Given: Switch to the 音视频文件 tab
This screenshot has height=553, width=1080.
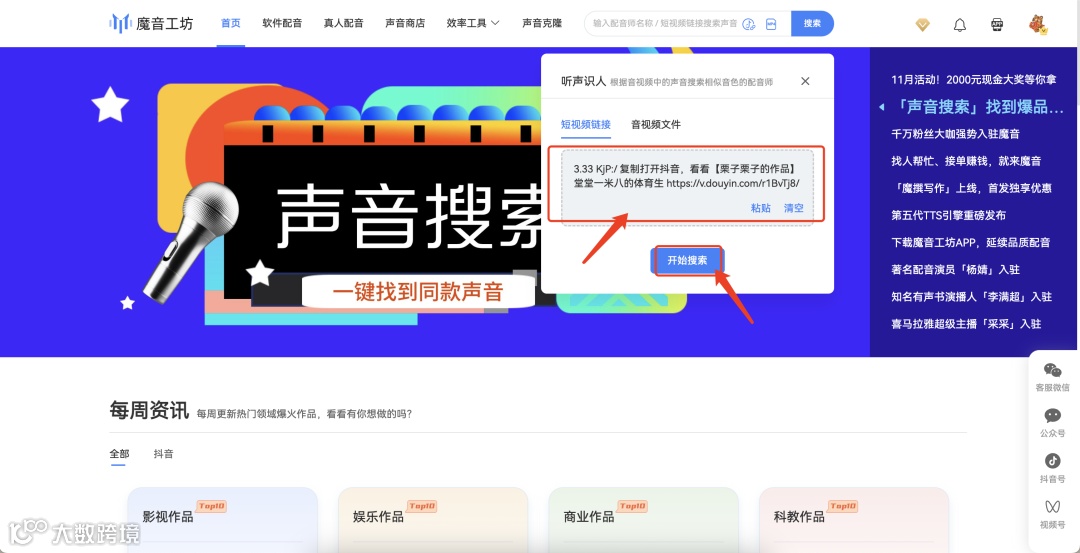Looking at the screenshot, I should click(x=656, y=125).
